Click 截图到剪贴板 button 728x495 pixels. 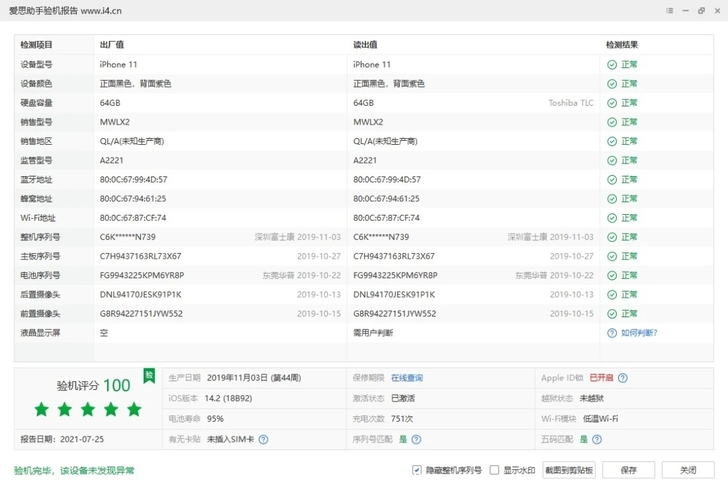tap(569, 470)
